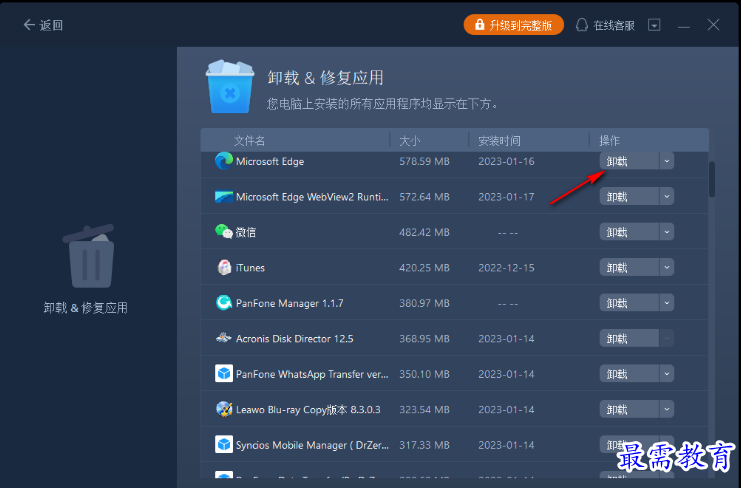The width and height of the screenshot is (741, 488).
Task: Click the 2022-12-15 install date
Action: point(506,267)
